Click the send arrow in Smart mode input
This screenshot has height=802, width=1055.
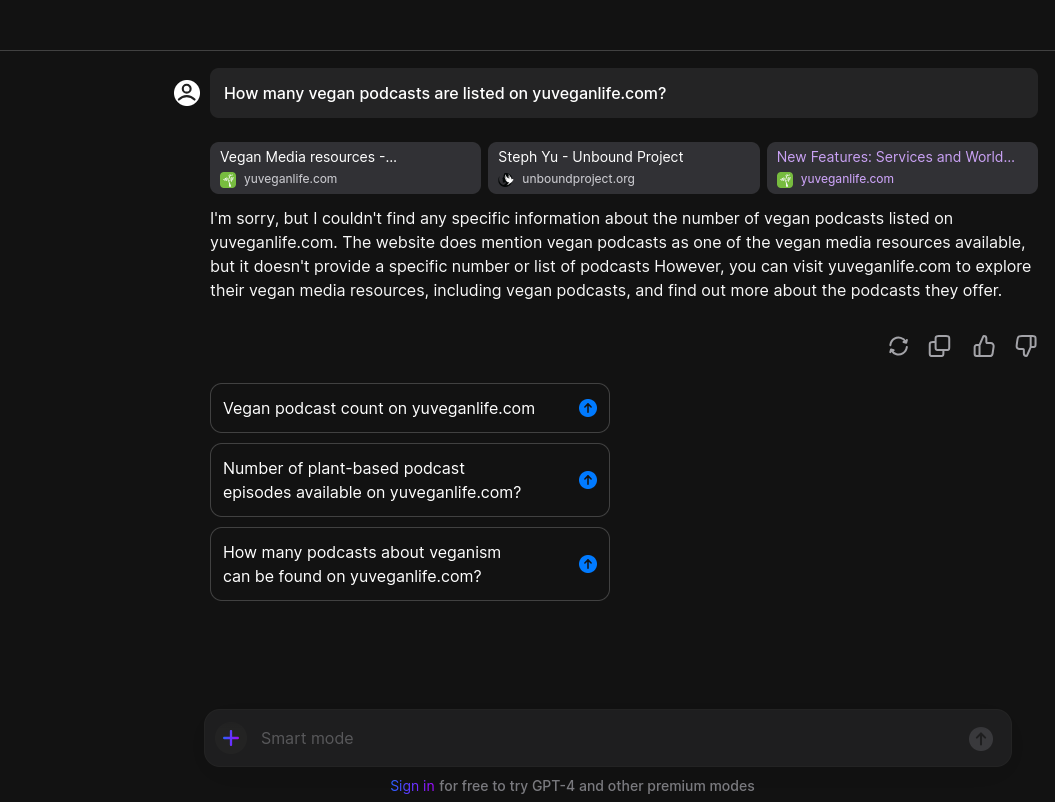(980, 739)
